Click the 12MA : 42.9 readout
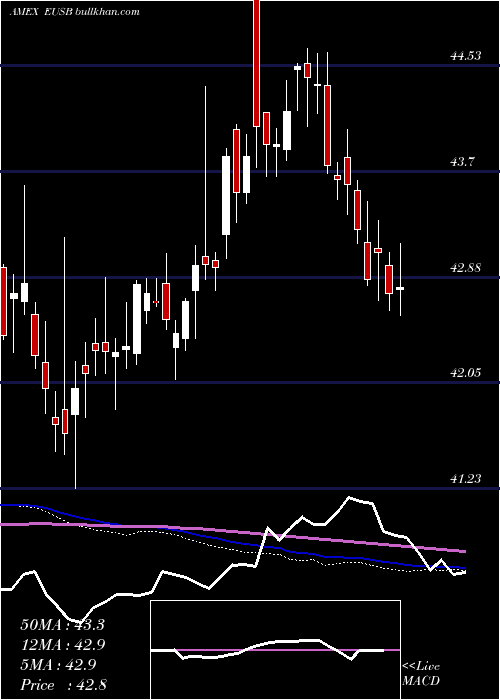 [62, 645]
